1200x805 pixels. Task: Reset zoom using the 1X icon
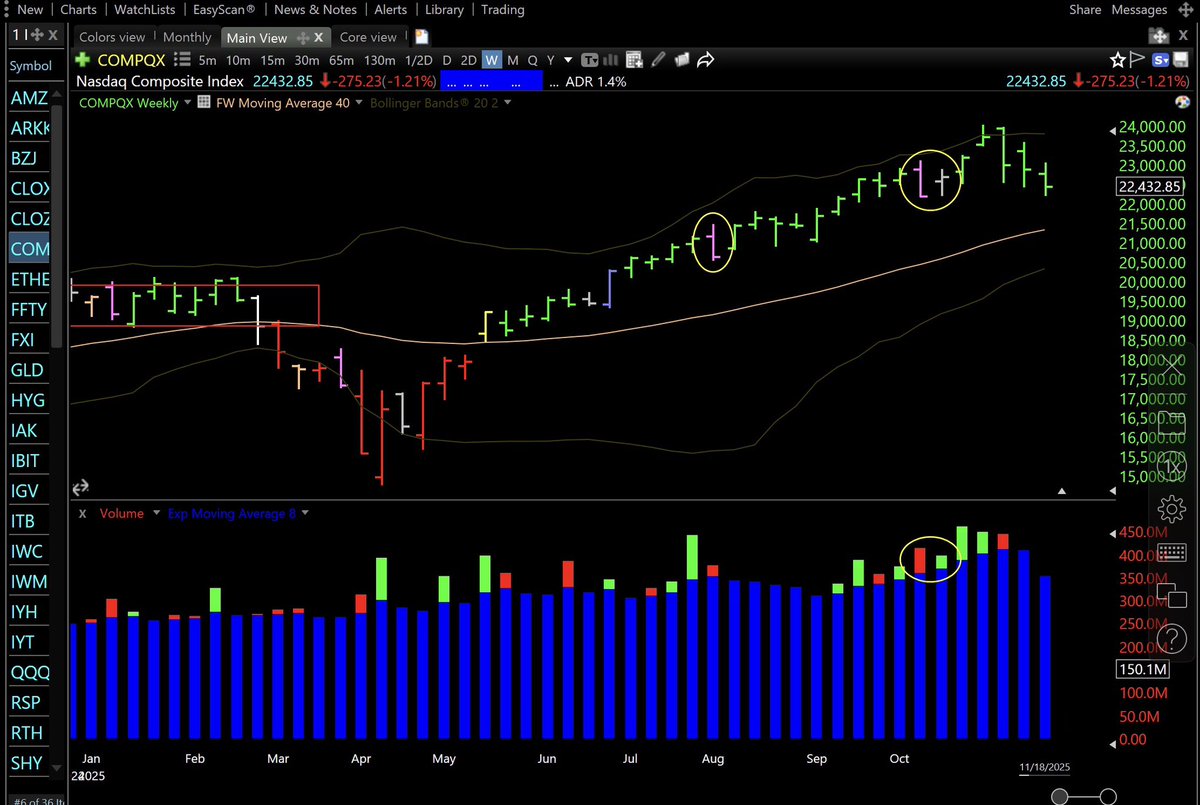coord(1172,464)
